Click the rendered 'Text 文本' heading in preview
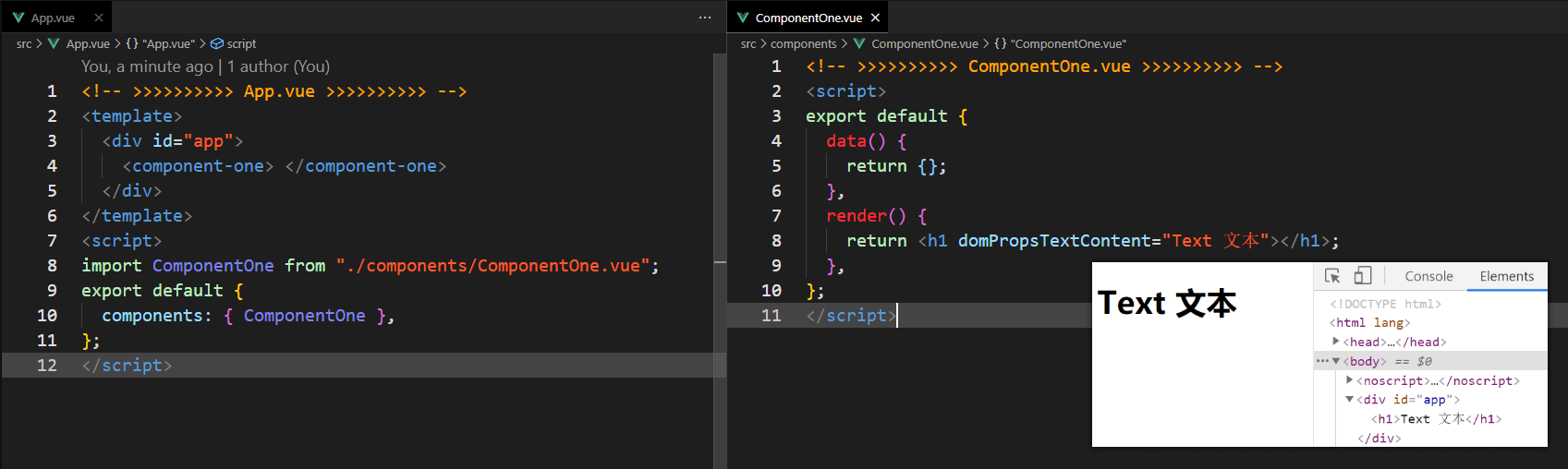1568x469 pixels. click(1167, 303)
